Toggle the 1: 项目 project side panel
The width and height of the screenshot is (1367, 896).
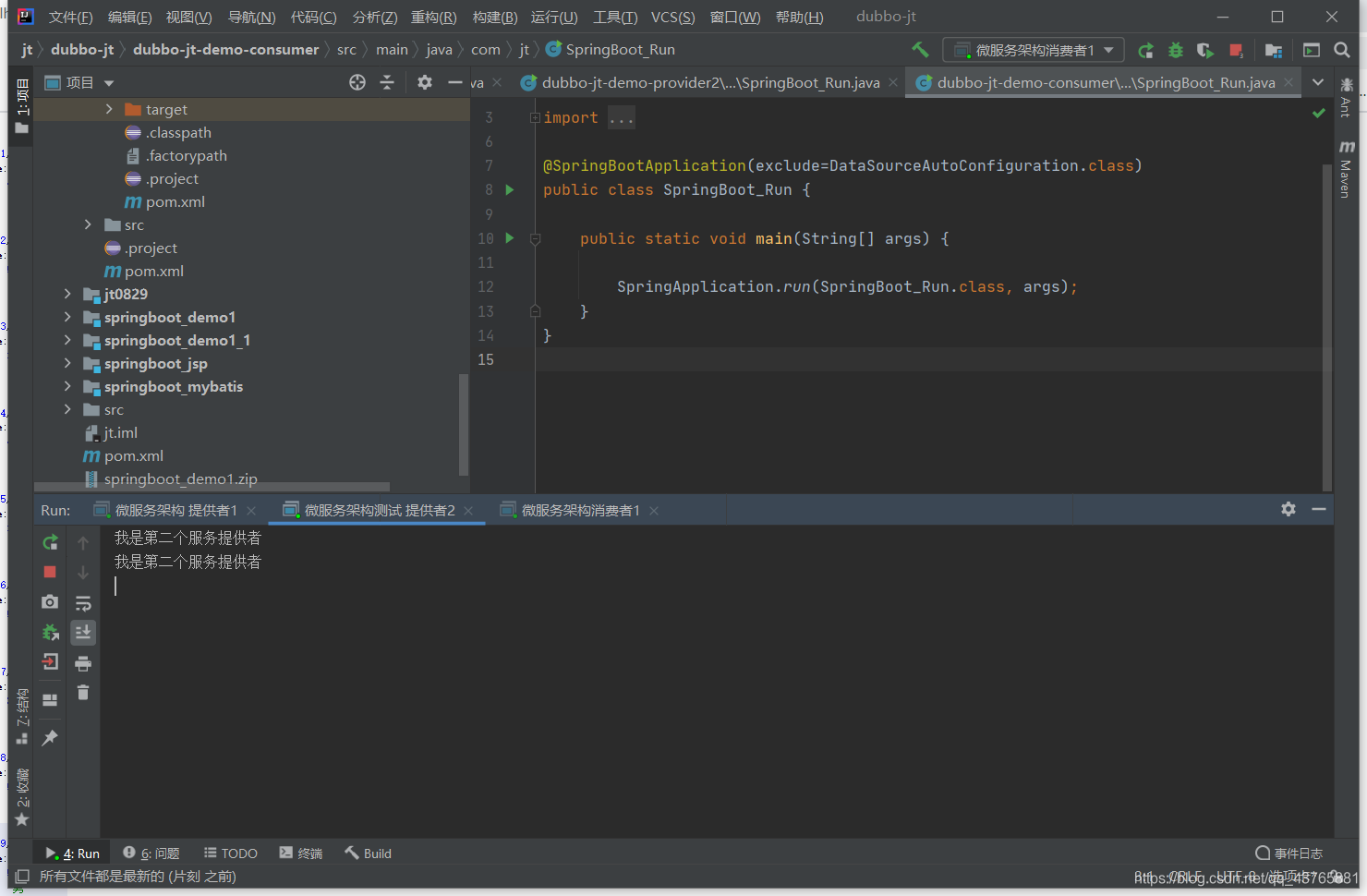(x=22, y=106)
